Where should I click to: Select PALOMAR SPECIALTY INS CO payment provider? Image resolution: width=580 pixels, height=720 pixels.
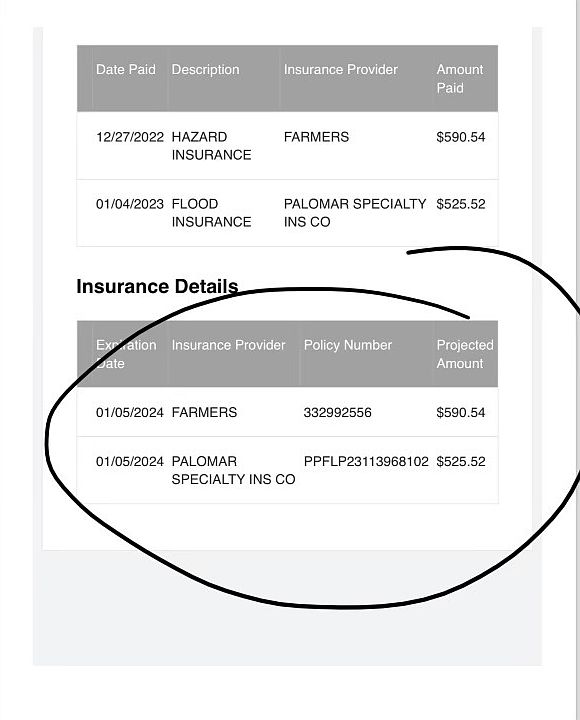click(355, 213)
